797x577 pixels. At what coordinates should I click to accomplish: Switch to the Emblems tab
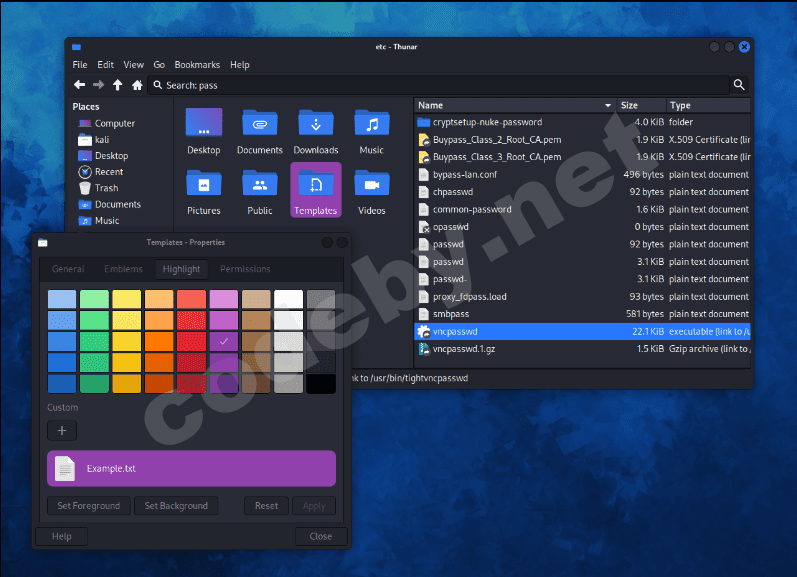click(x=123, y=268)
